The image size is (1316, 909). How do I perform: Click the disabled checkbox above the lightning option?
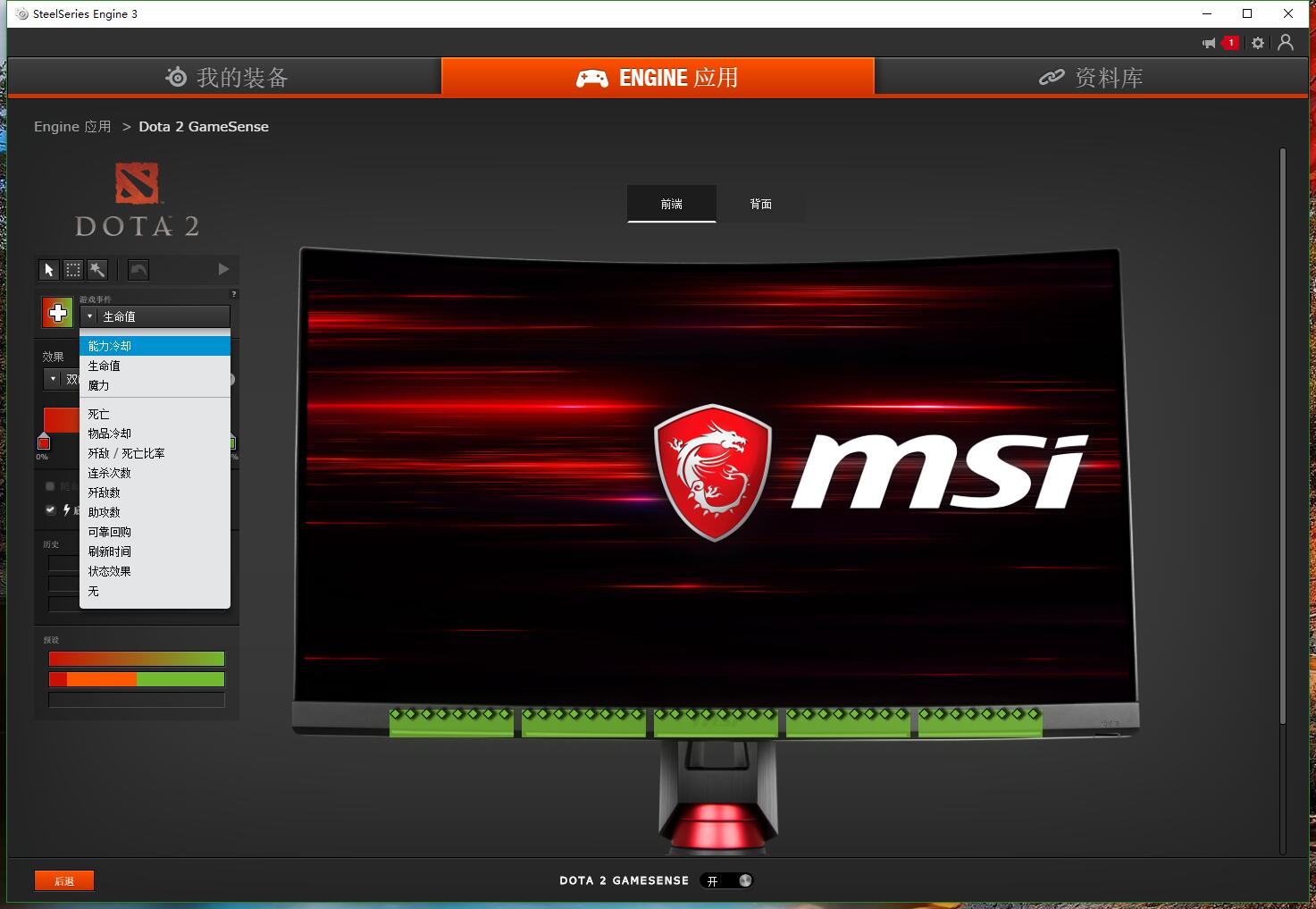[50, 486]
